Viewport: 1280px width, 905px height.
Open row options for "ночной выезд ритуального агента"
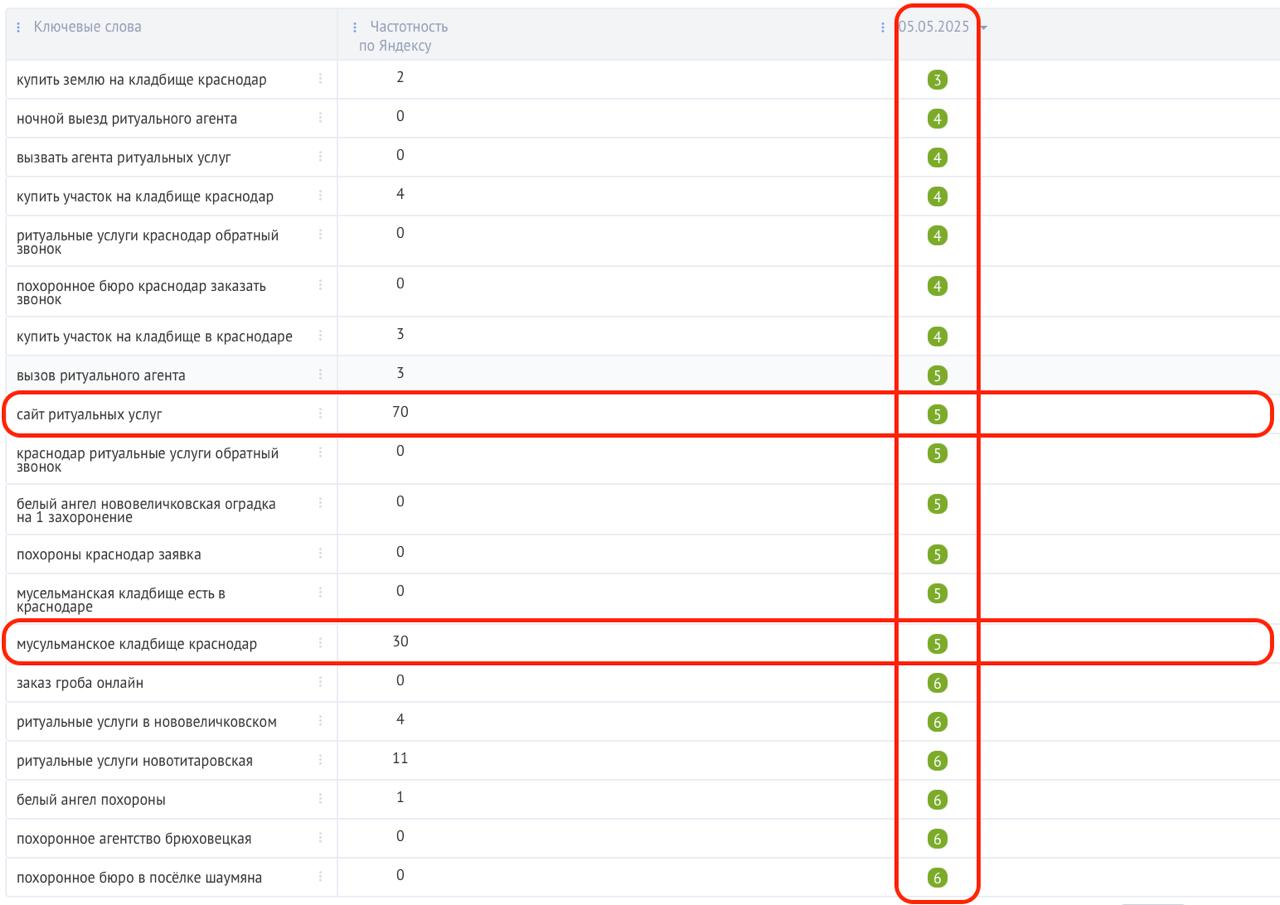click(320, 118)
